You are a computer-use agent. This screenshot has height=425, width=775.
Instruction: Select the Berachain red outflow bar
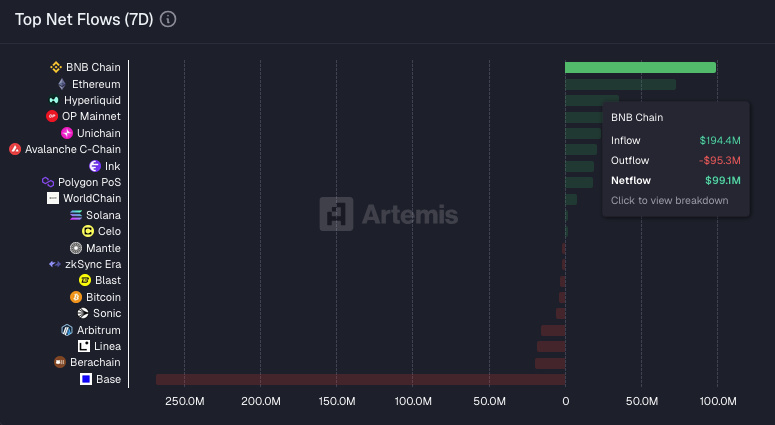[x=550, y=363]
